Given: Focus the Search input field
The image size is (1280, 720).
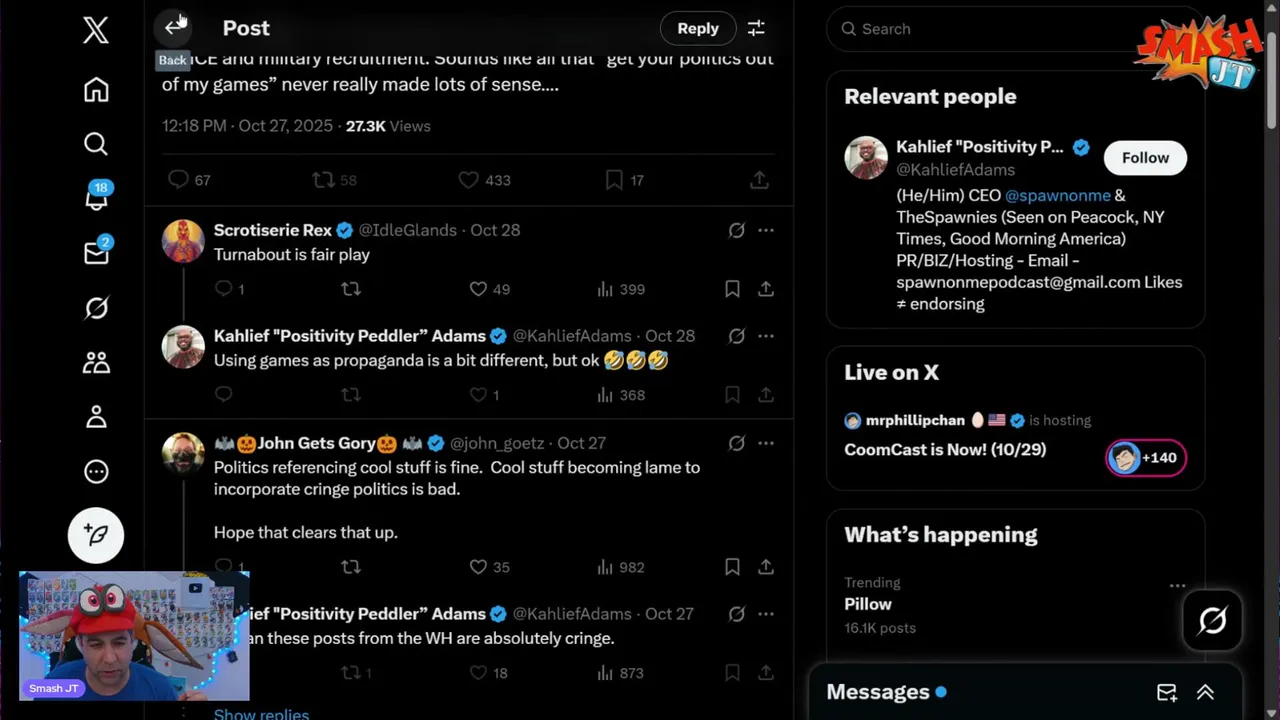Looking at the screenshot, I should [990, 29].
